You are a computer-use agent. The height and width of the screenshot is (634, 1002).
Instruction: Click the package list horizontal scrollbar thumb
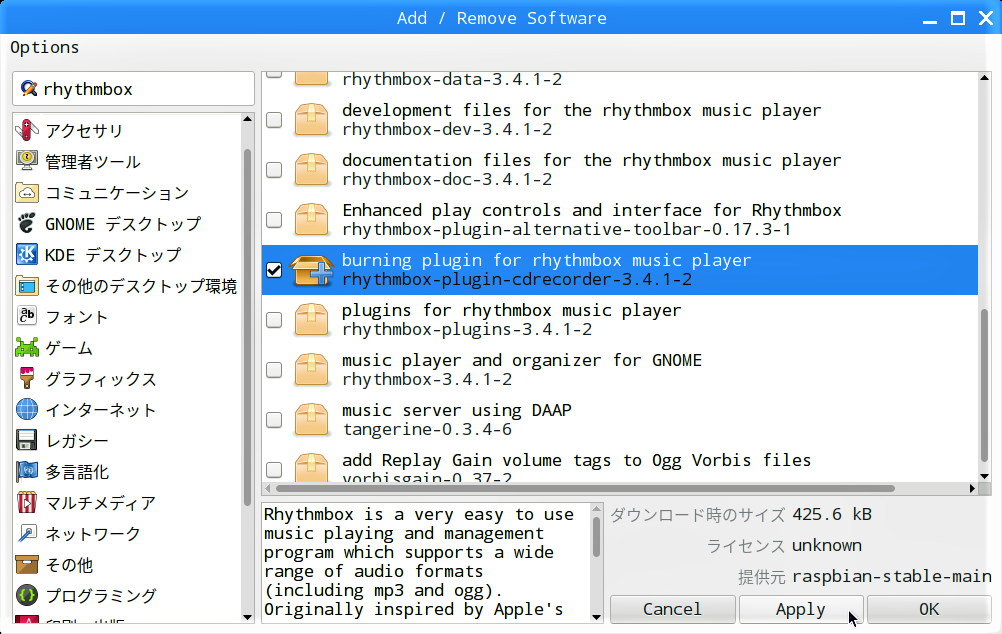[584, 488]
